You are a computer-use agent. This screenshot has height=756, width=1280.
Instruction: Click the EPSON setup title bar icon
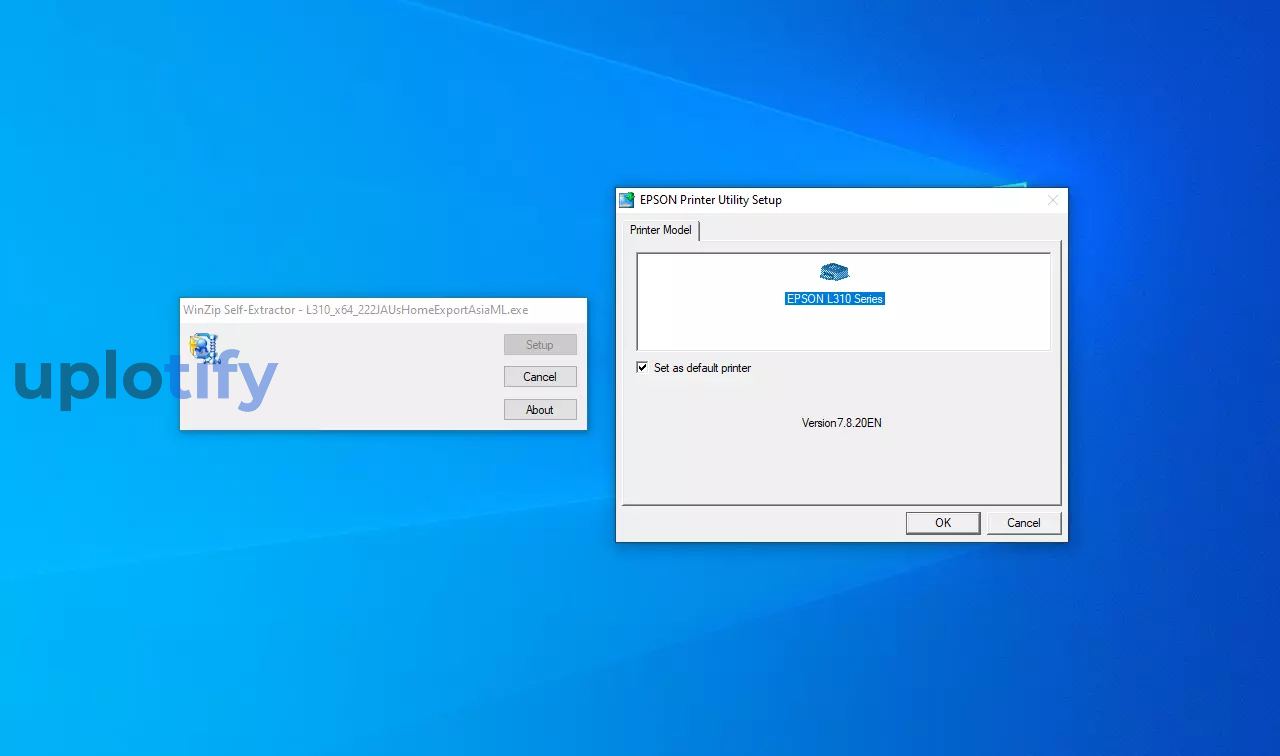point(627,200)
